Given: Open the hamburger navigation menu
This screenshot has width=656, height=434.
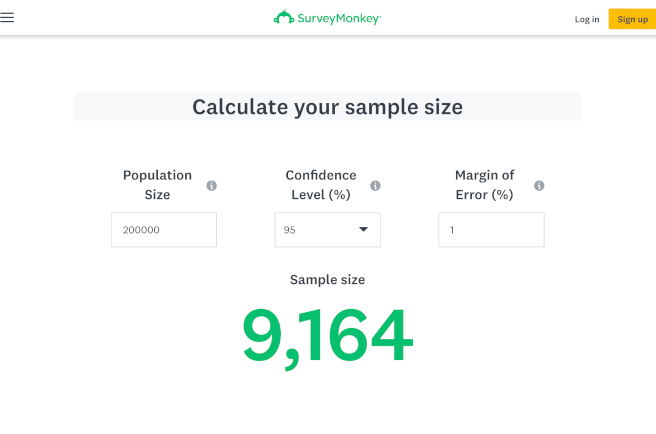Looking at the screenshot, I should 8,18.
